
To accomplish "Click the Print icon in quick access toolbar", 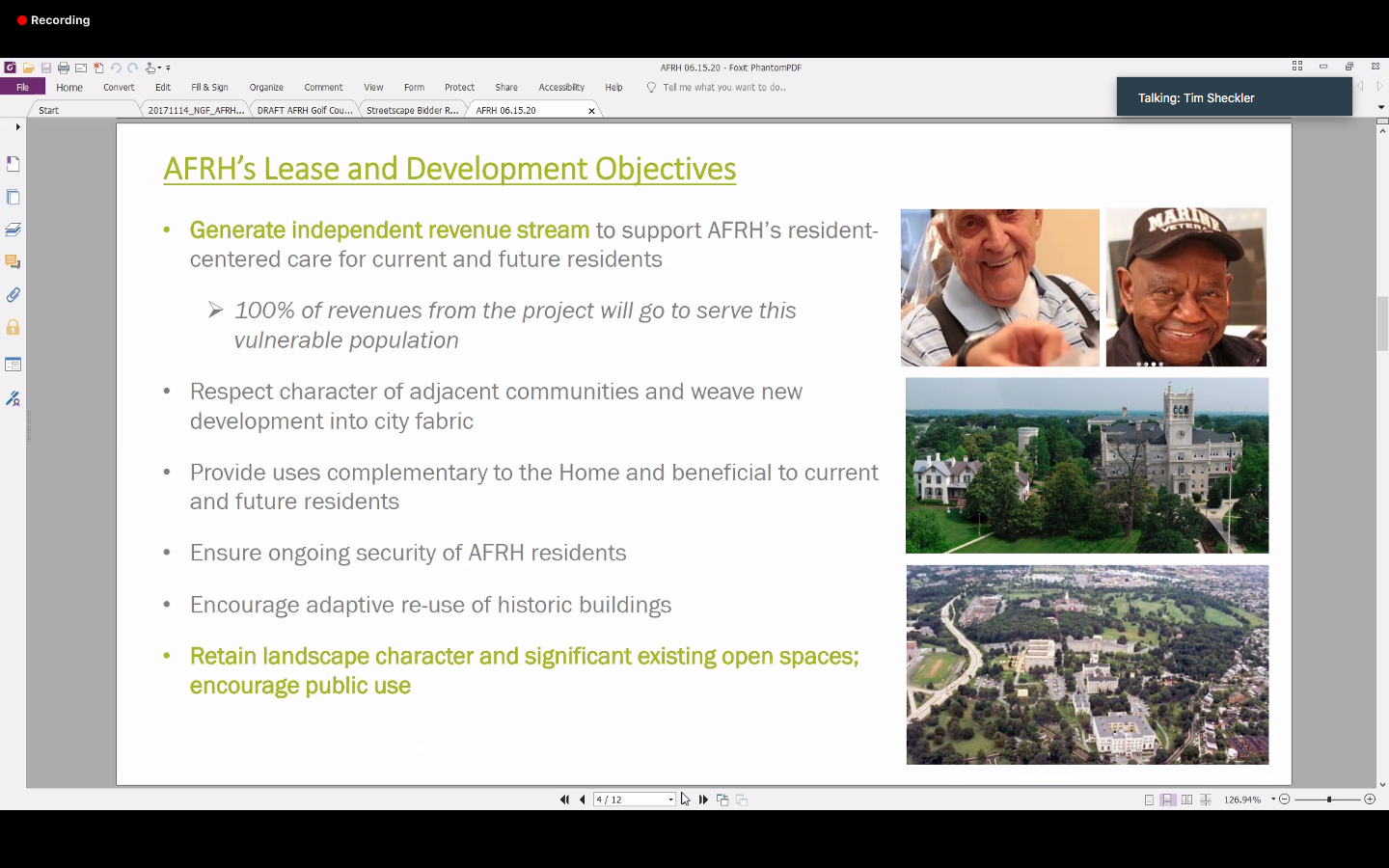I will [x=64, y=68].
